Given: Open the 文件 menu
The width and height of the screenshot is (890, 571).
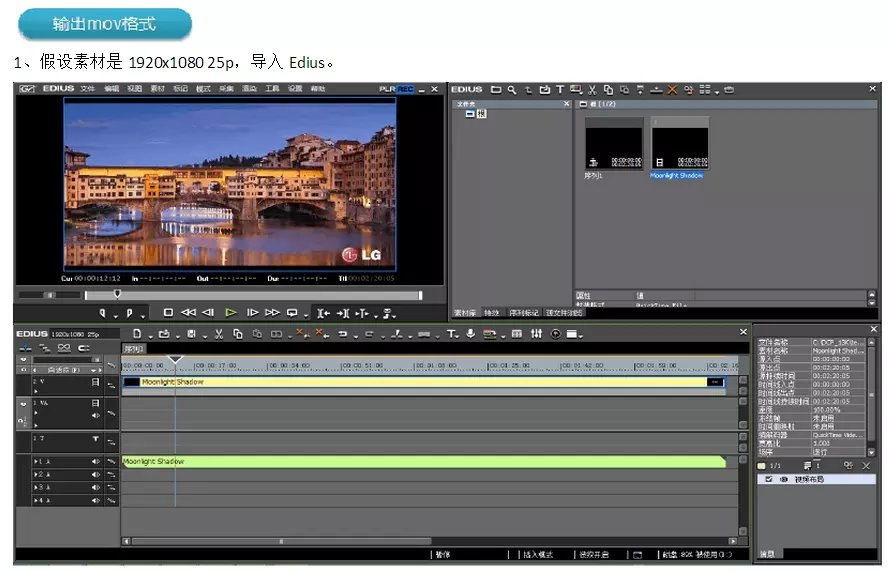Looking at the screenshot, I should click(x=87, y=89).
